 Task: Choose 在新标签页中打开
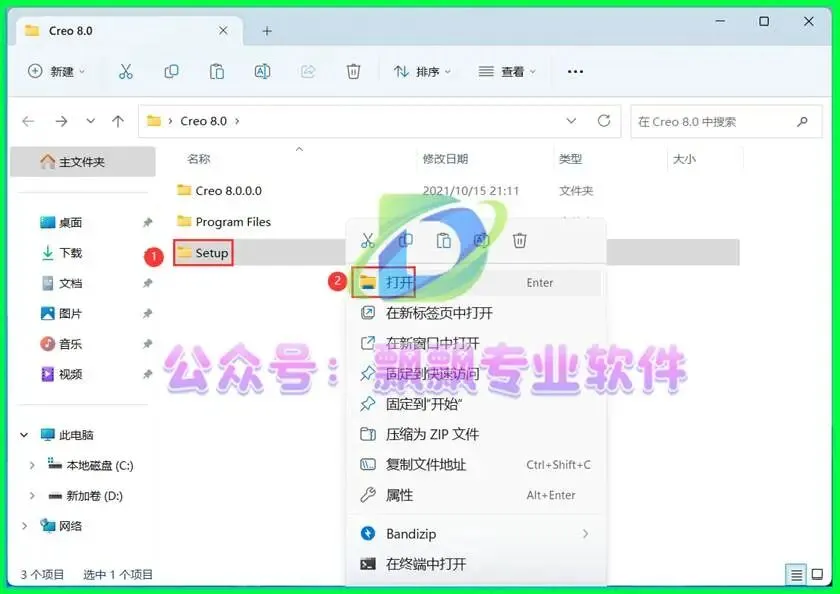(x=475, y=313)
